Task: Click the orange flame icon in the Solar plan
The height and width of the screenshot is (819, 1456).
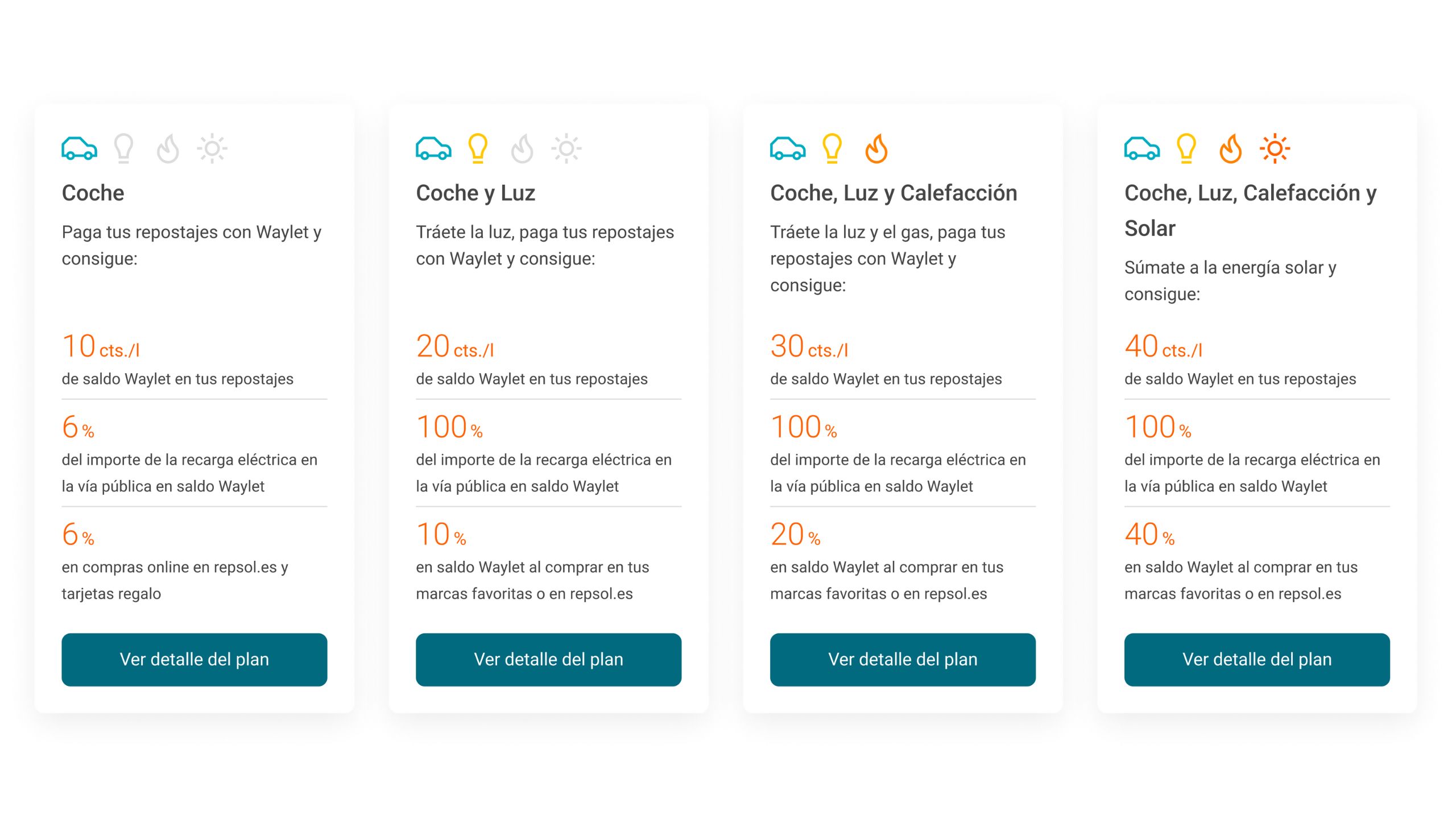Action: (x=1231, y=148)
